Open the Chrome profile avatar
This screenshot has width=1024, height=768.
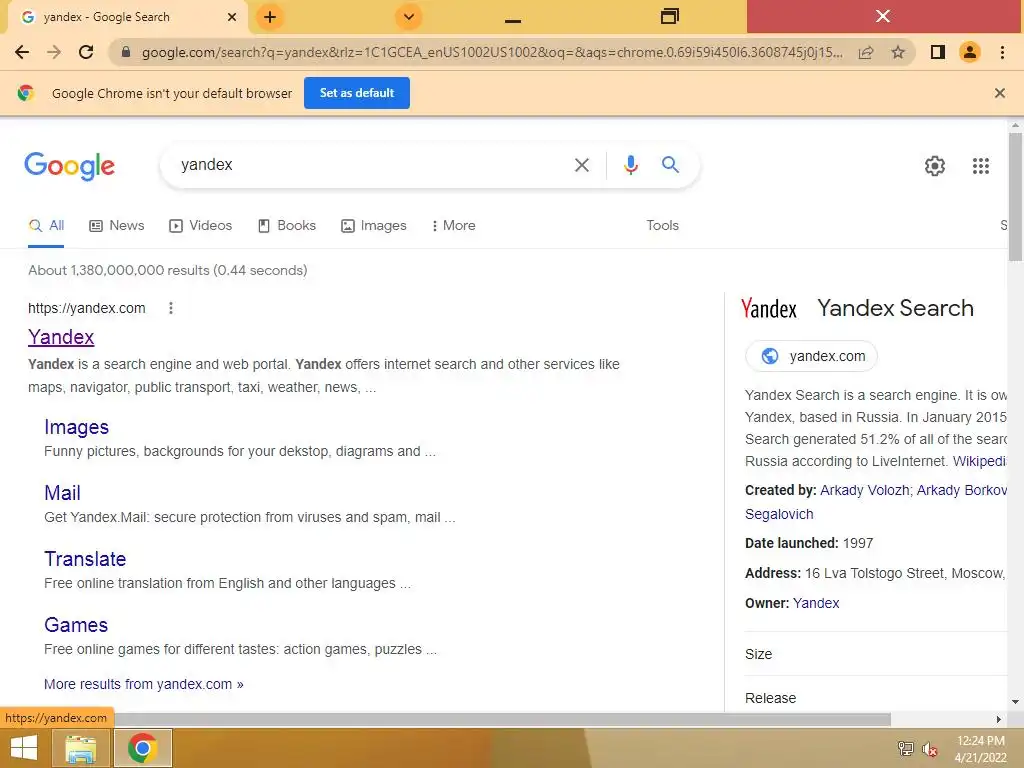pyautogui.click(x=970, y=52)
